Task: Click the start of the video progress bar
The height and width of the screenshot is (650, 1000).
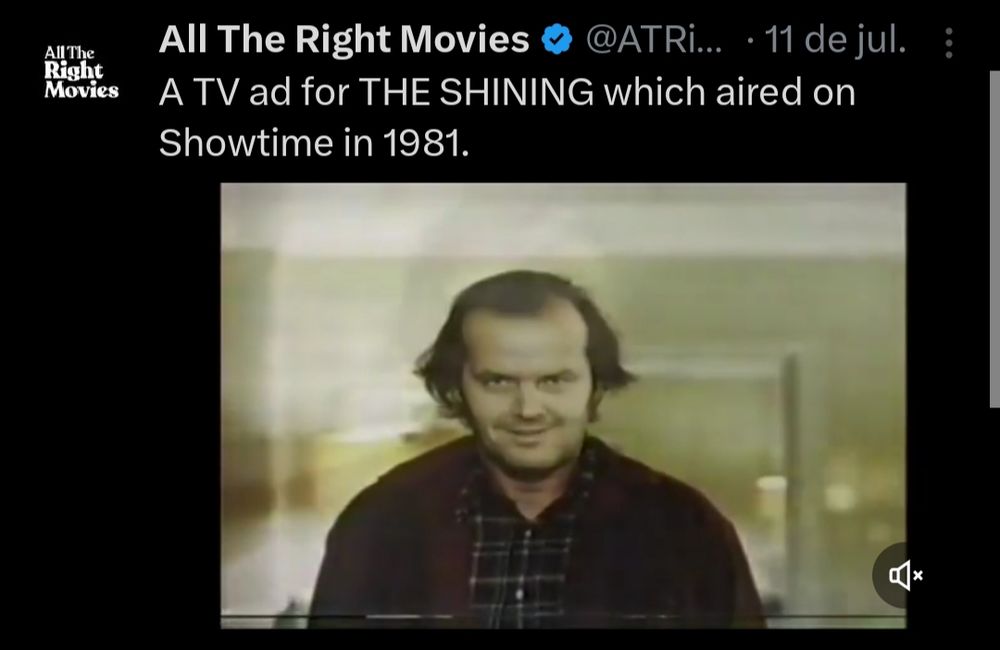Action: 224,617
